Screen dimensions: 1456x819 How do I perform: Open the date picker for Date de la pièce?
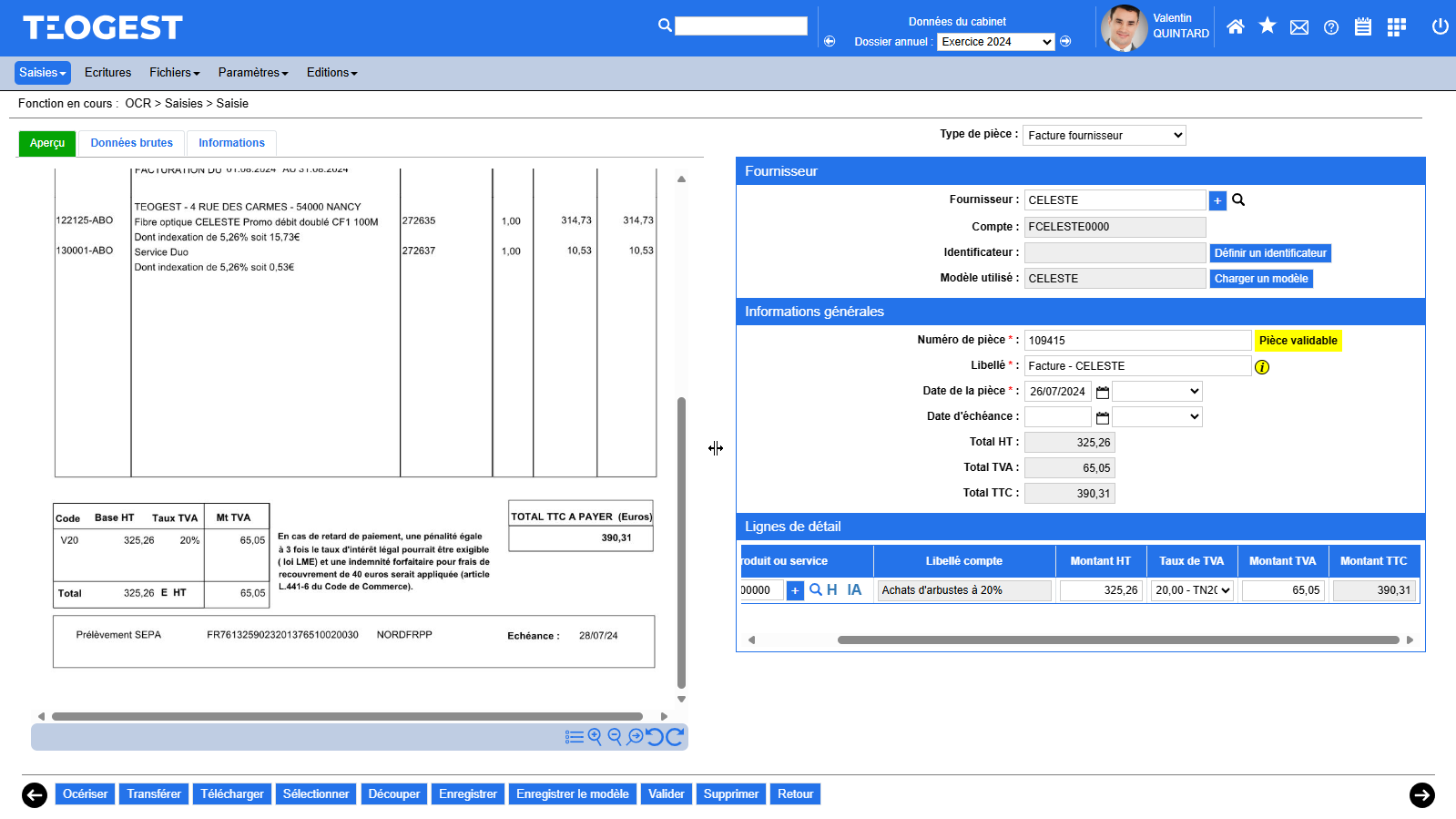1103,393
